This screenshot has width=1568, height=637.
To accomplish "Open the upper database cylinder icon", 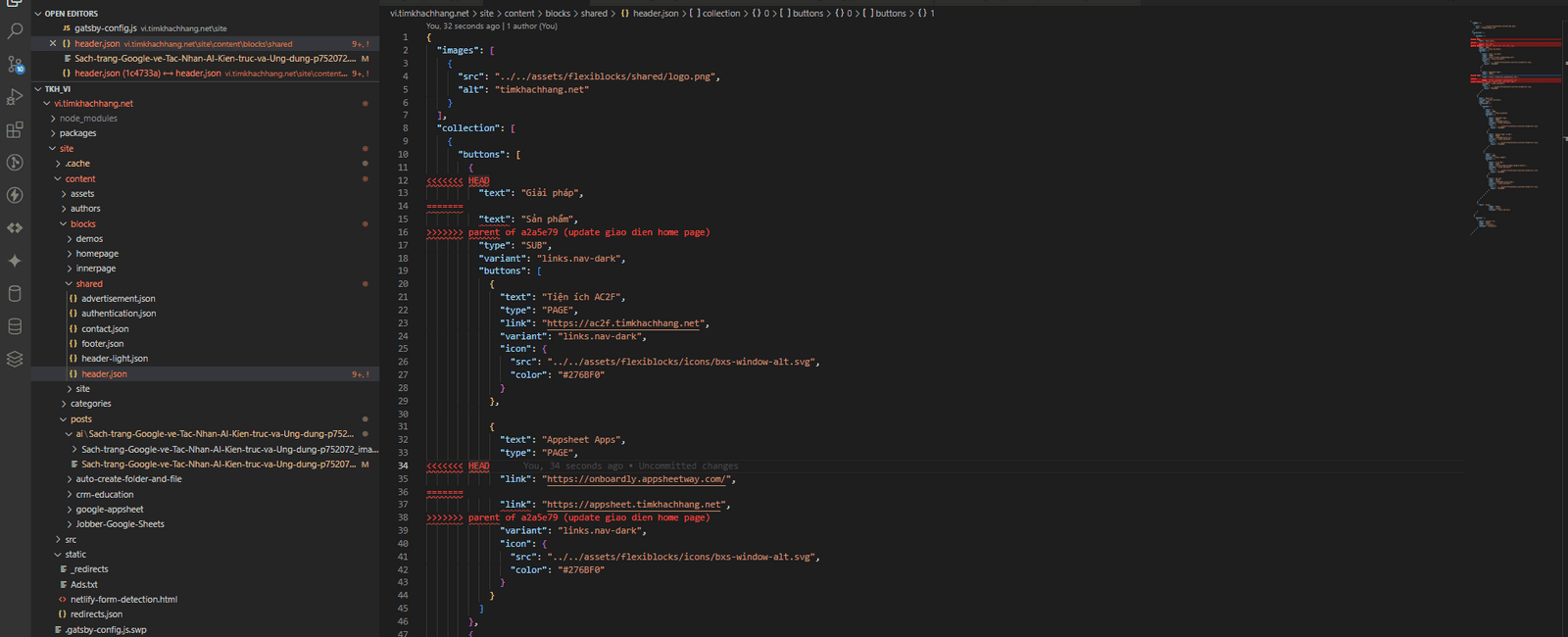I will [x=15, y=293].
